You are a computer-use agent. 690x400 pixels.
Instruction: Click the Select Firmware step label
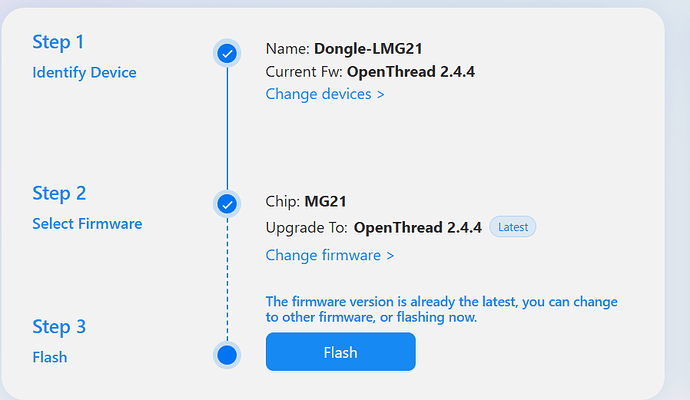click(x=87, y=223)
